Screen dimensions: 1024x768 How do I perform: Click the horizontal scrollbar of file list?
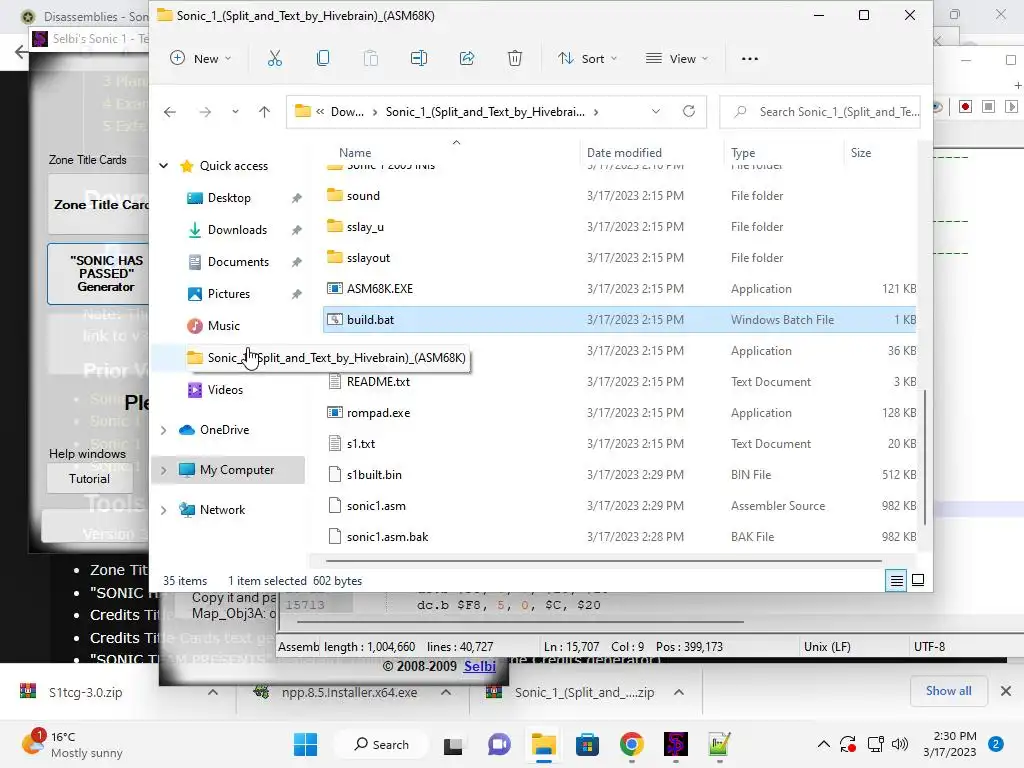pyautogui.click(x=603, y=560)
